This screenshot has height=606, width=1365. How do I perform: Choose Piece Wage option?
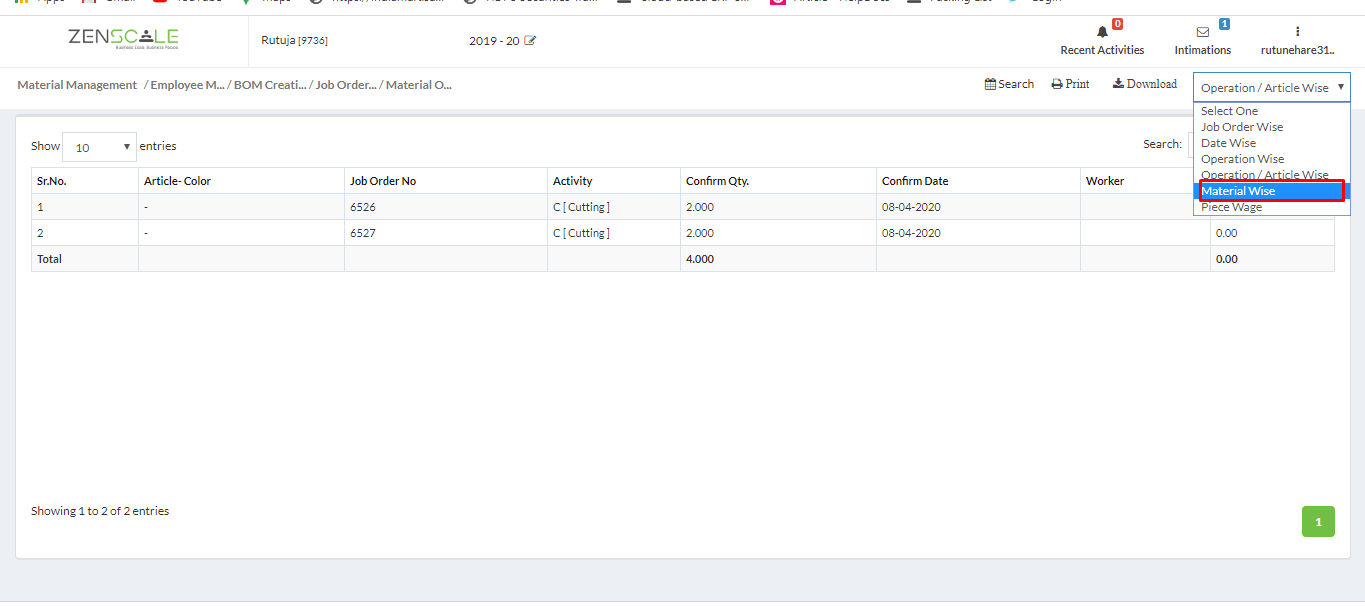point(1271,207)
